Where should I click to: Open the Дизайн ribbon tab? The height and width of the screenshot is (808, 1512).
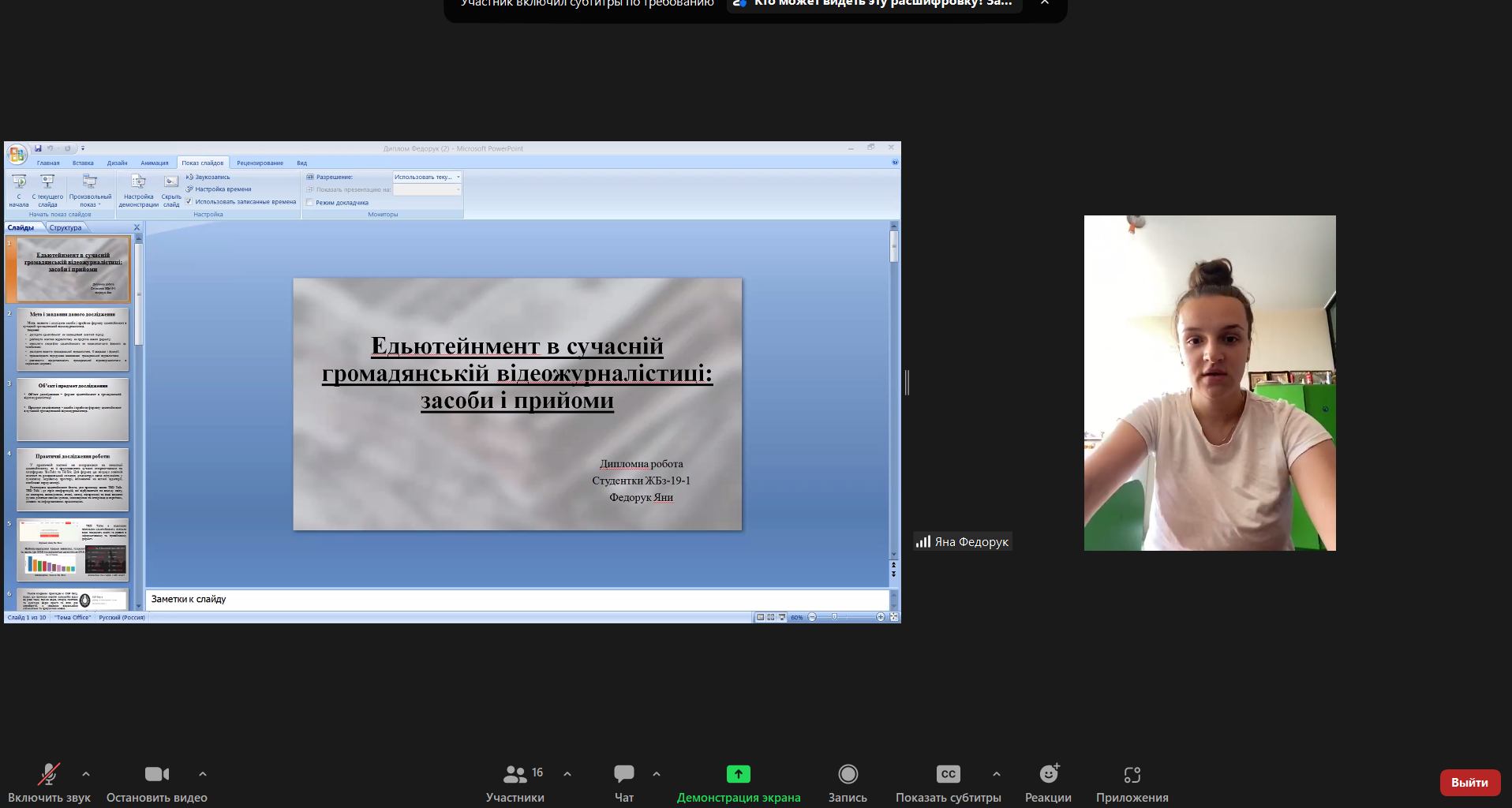pyautogui.click(x=117, y=163)
